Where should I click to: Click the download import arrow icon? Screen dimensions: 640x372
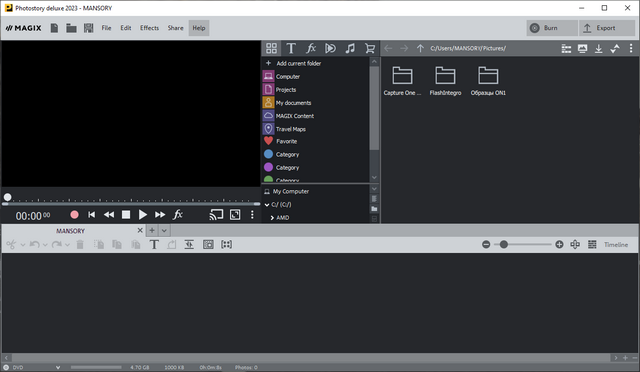[x=598, y=49]
